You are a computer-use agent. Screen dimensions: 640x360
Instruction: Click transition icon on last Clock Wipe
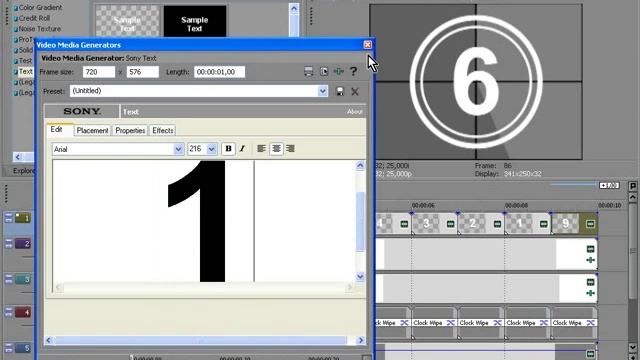coord(590,323)
